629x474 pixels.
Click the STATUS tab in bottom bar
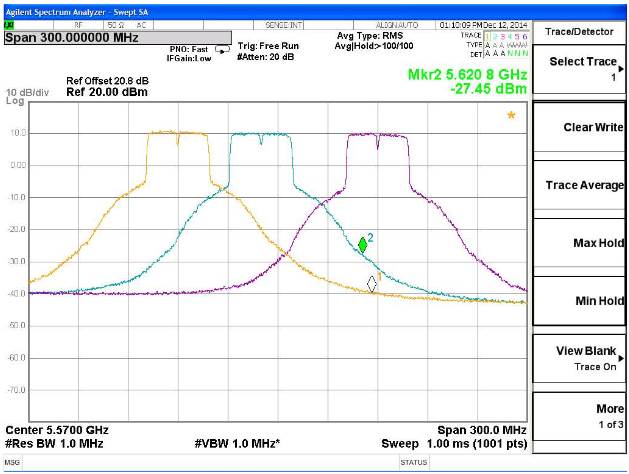(x=414, y=463)
